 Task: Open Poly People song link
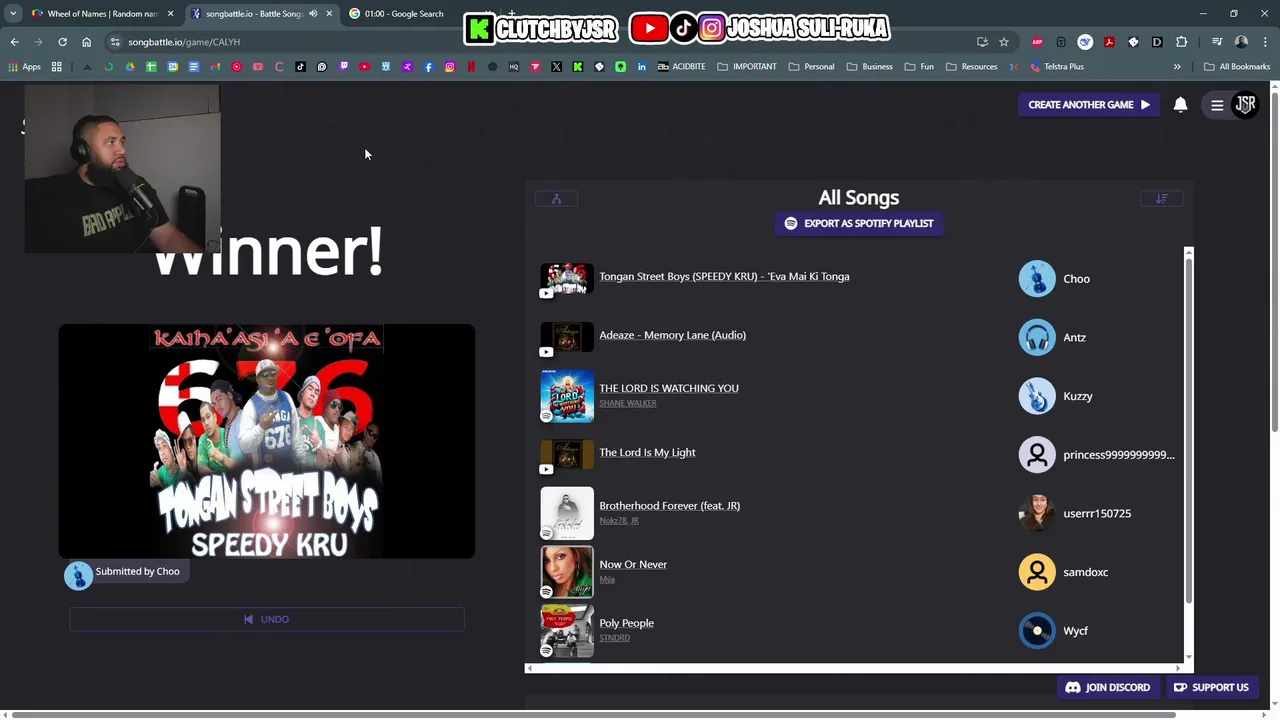coord(626,623)
